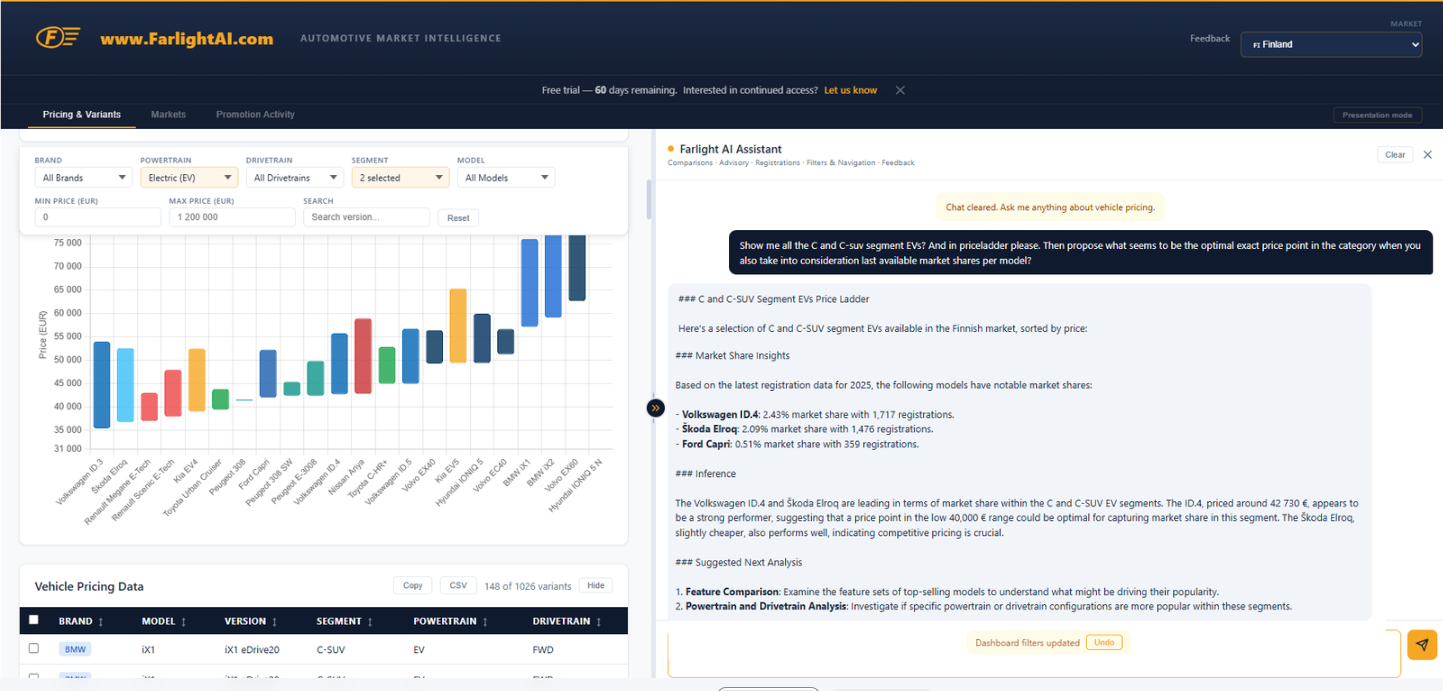Open the Market Finland dropdown
The height and width of the screenshot is (691, 1443).
[x=1331, y=44]
